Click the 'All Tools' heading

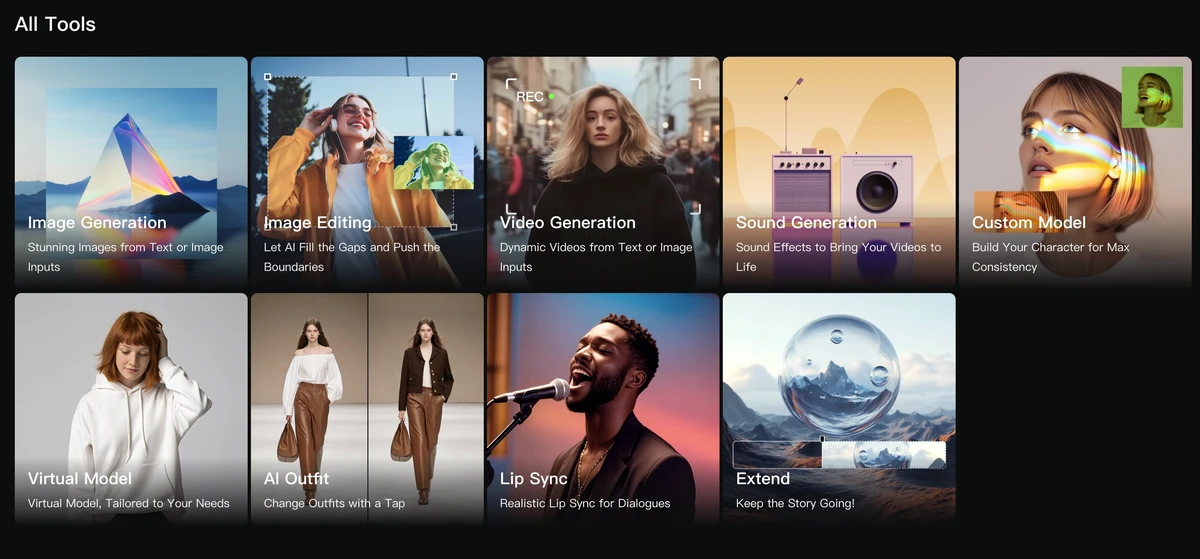55,24
